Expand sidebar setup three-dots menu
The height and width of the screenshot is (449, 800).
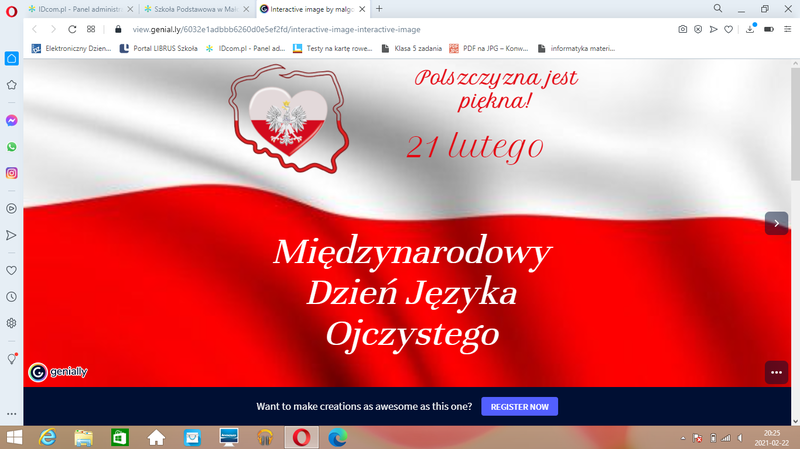pos(11,413)
